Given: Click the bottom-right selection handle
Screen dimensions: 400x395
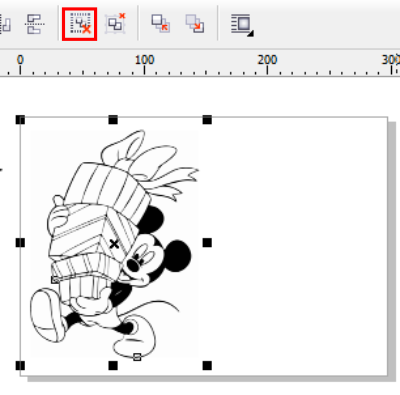Looking at the screenshot, I should 207,366.
